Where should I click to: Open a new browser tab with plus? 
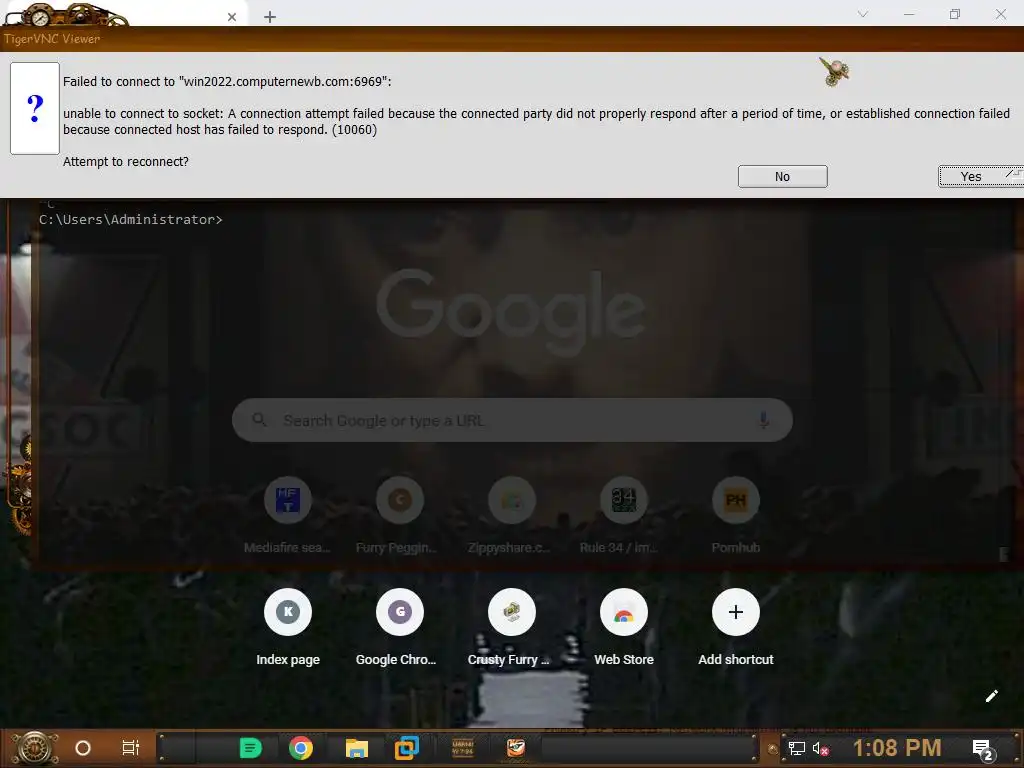pyautogui.click(x=270, y=16)
